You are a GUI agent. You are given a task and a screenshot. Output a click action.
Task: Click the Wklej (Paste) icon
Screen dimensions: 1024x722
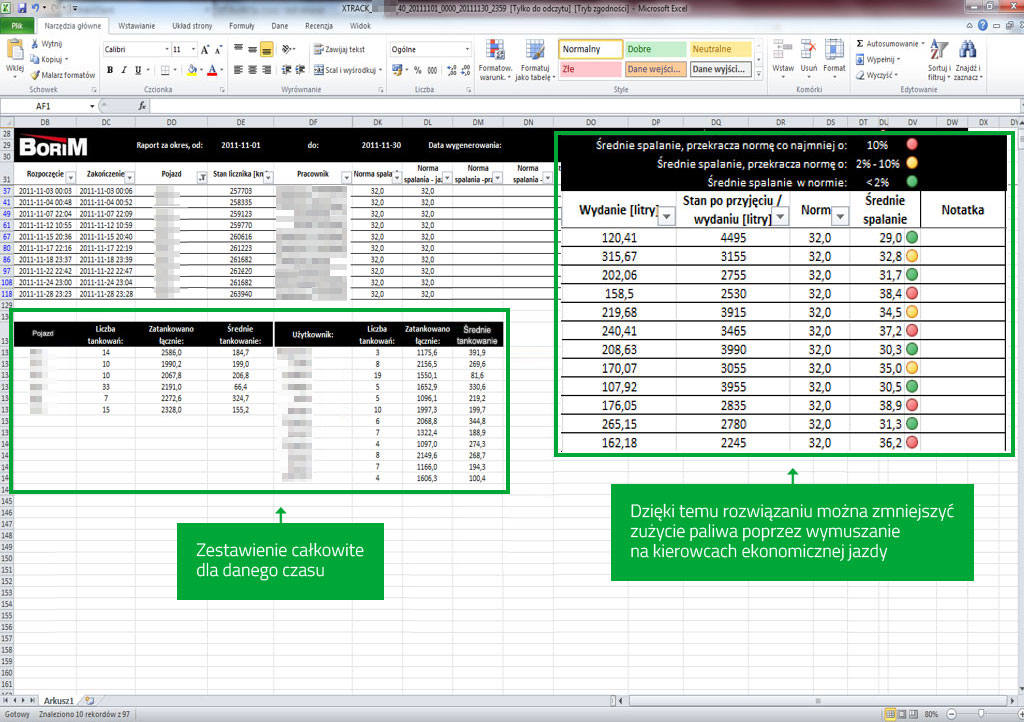pyautogui.click(x=14, y=51)
